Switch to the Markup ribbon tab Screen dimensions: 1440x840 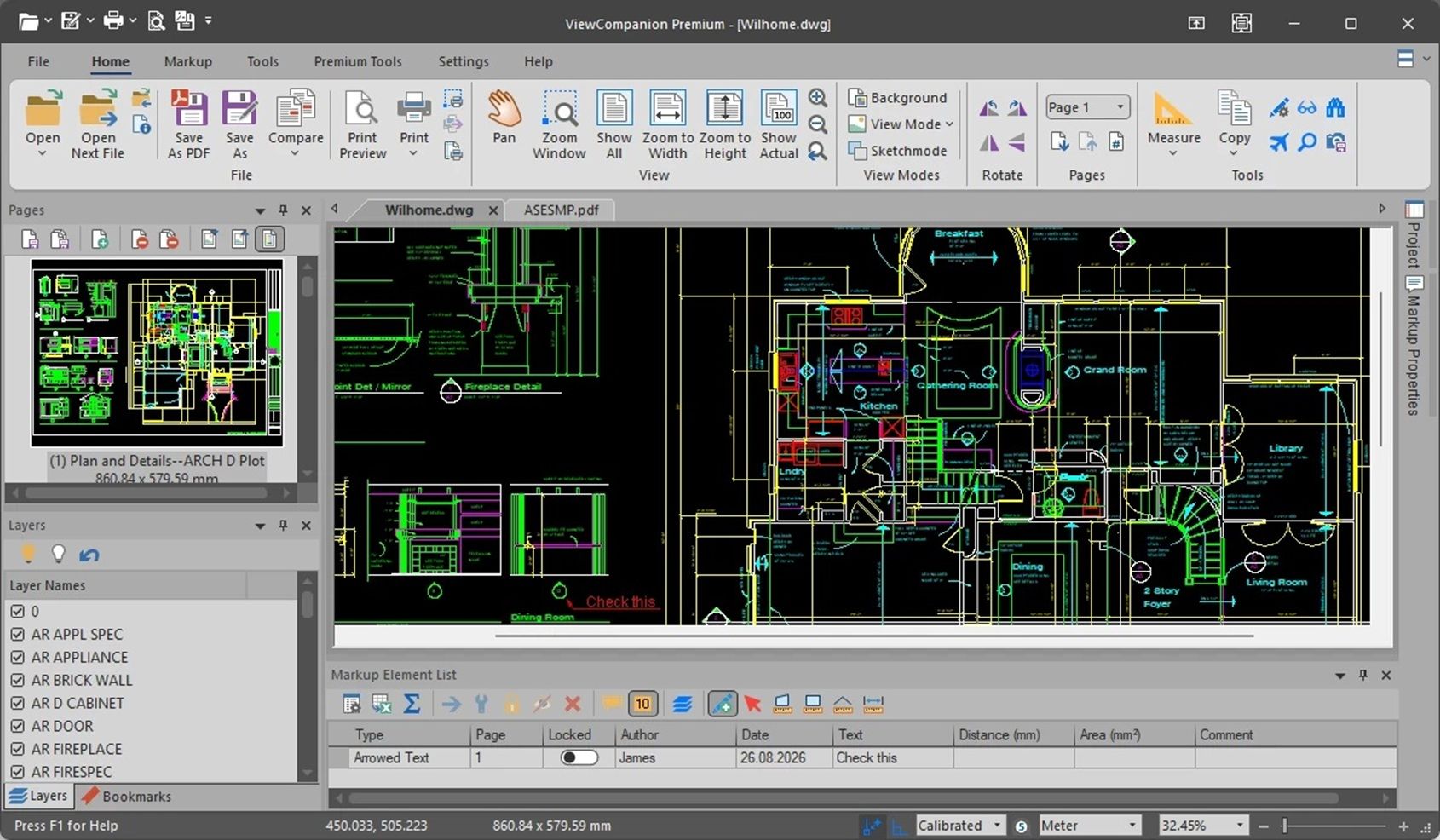tap(187, 61)
